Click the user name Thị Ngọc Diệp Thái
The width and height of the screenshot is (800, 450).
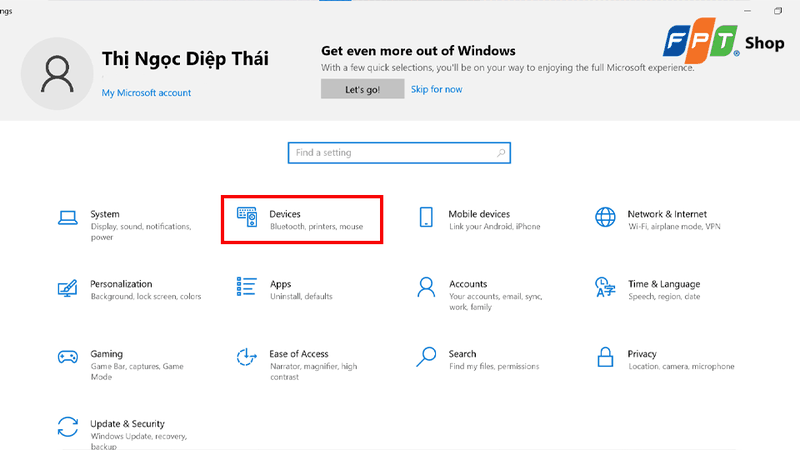185,59
